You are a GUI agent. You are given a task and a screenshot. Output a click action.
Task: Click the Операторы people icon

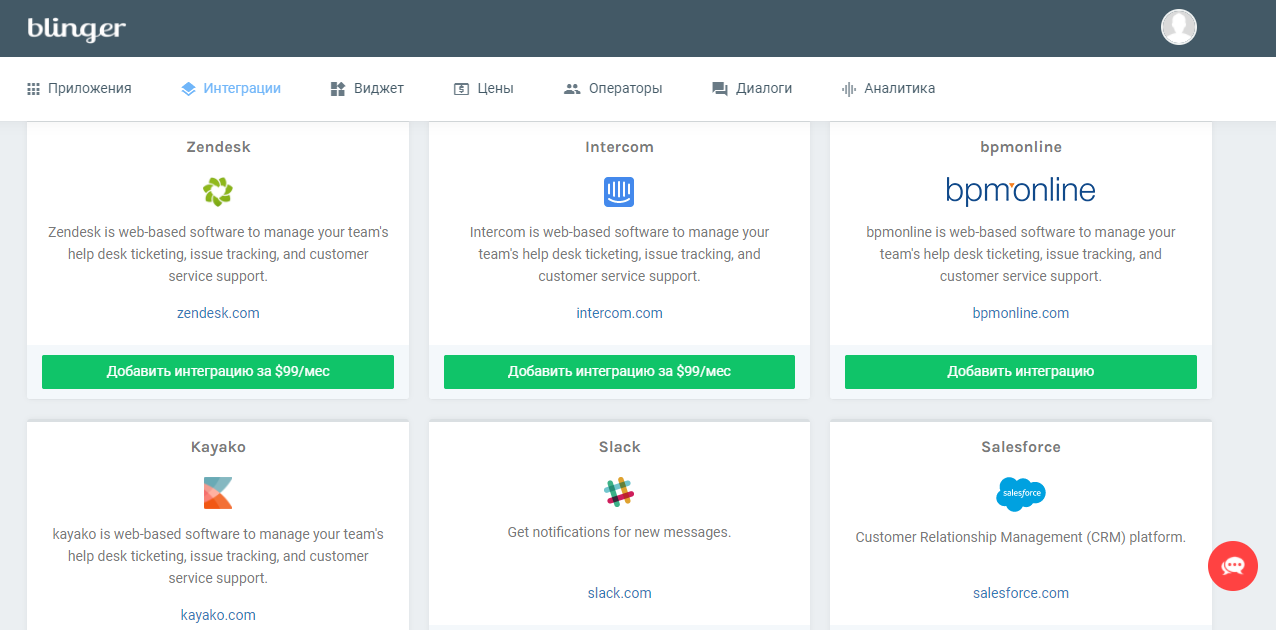point(572,88)
